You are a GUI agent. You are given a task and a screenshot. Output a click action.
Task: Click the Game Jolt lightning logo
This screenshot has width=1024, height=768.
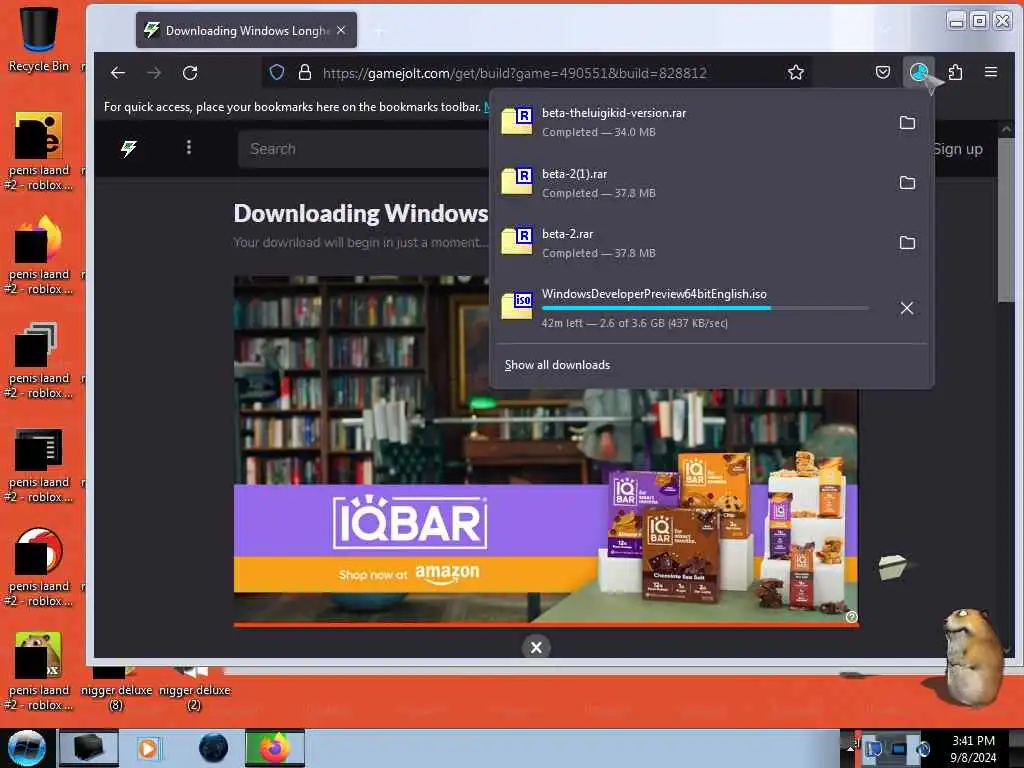(x=129, y=149)
